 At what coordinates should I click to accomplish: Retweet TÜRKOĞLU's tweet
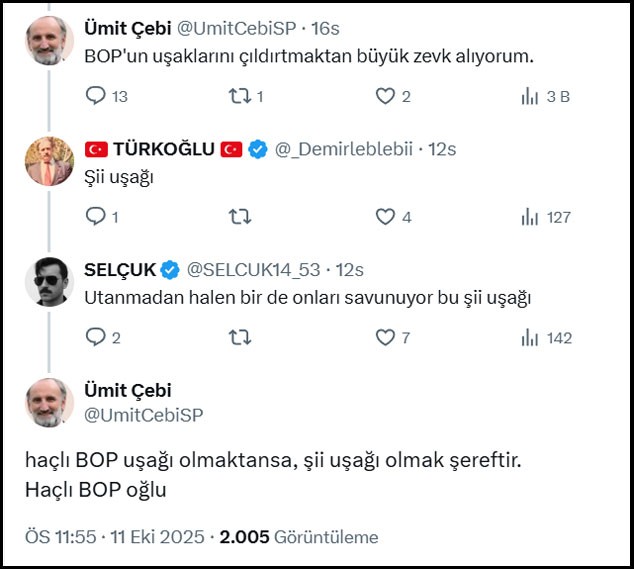[x=240, y=217]
